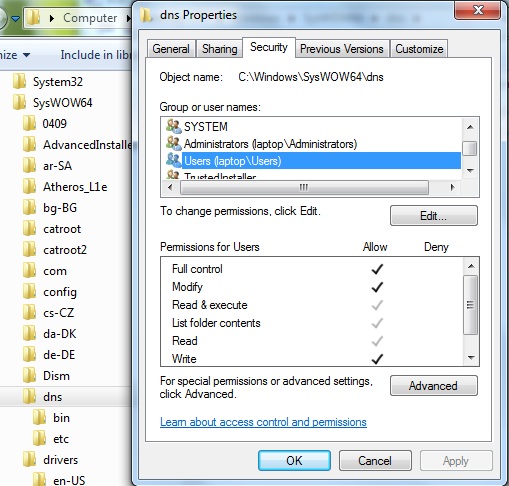This screenshot has width=509, height=486.
Task: Click left arrow of user list horizontal scrollbar
Action: tap(170, 187)
